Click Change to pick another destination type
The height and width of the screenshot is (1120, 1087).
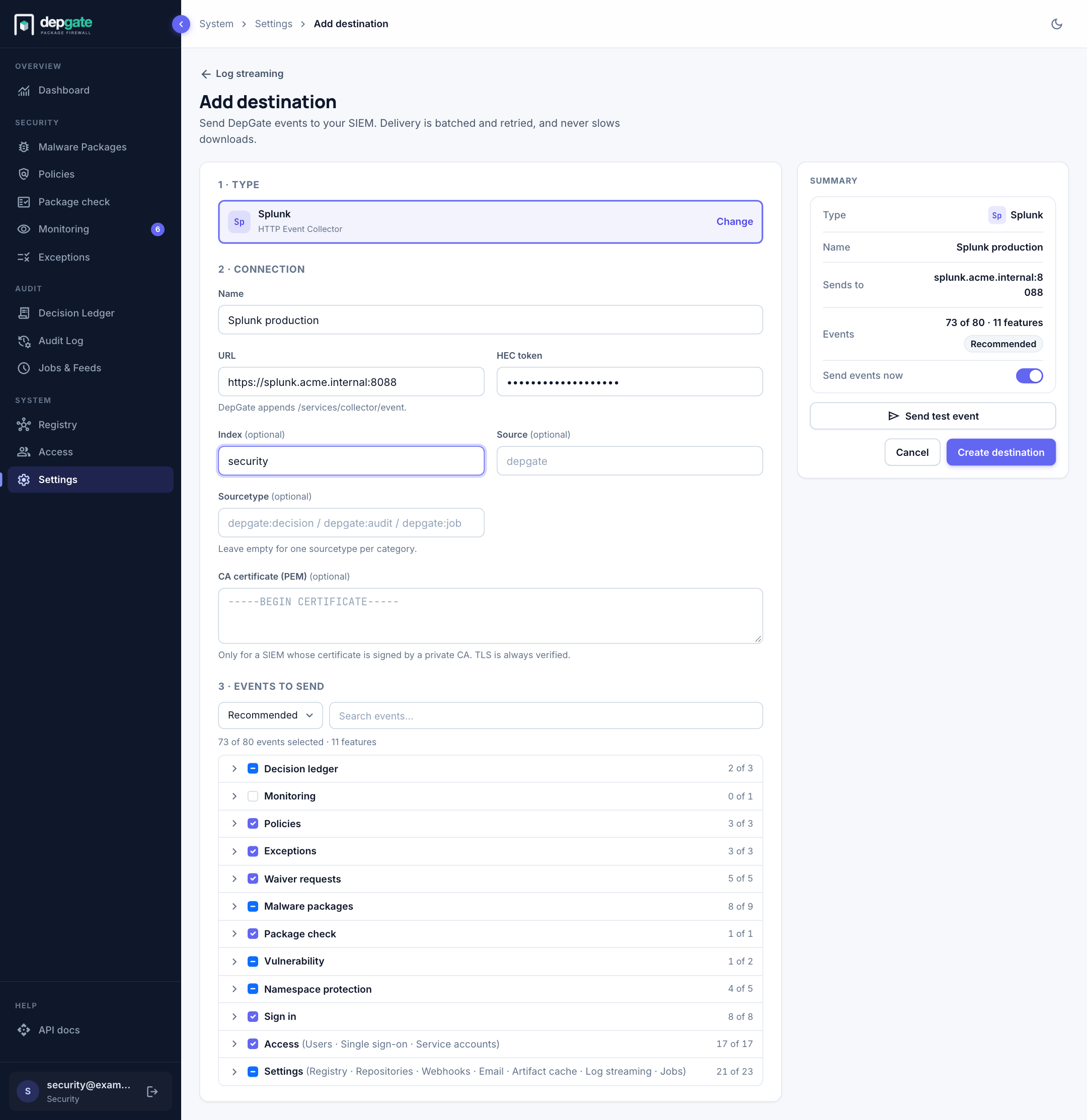(734, 222)
